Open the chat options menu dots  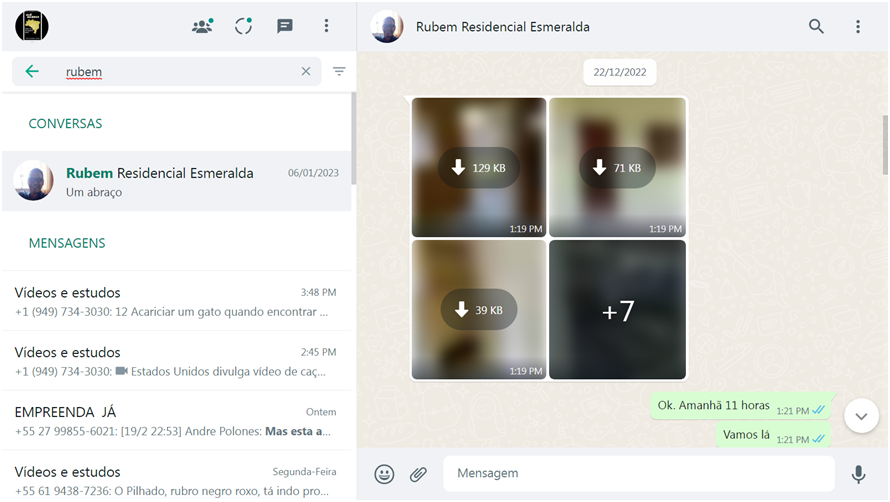[858, 26]
